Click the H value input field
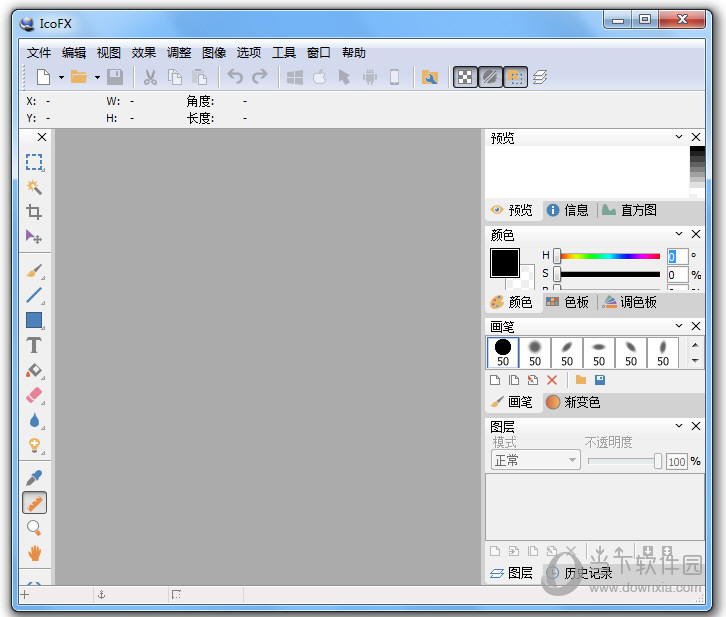726x617 pixels. point(677,256)
